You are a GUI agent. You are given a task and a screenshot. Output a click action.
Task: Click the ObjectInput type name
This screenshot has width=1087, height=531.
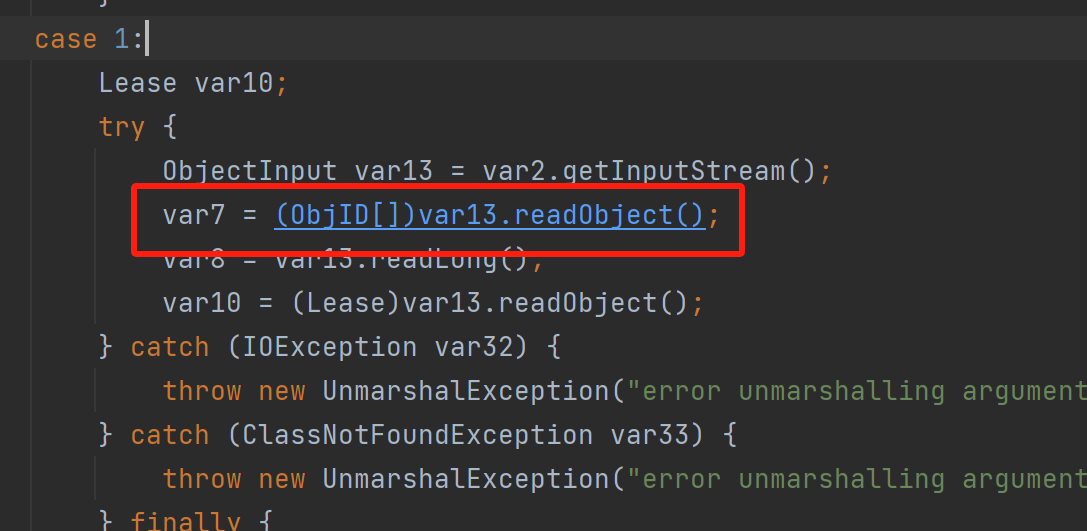tap(251, 171)
